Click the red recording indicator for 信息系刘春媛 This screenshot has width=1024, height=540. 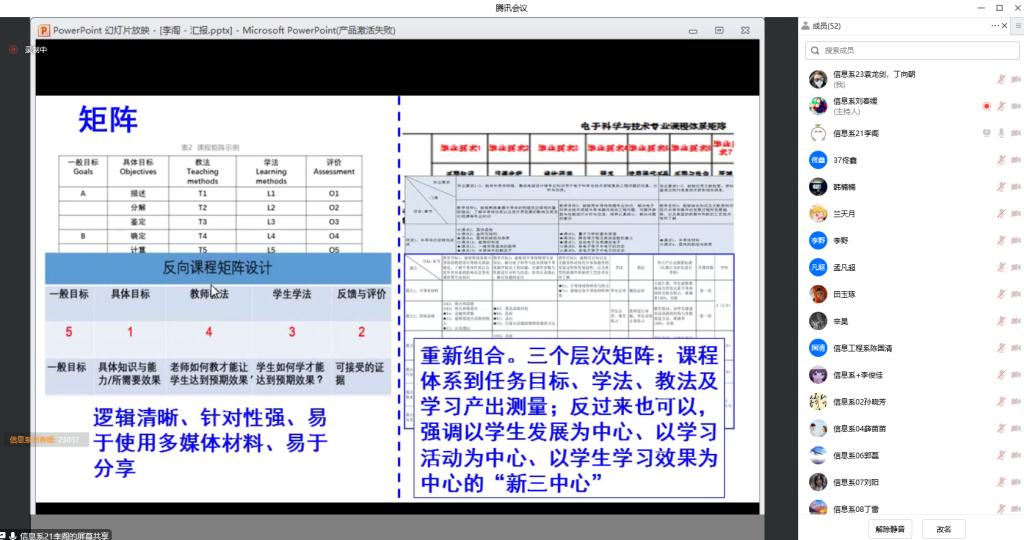pos(987,105)
